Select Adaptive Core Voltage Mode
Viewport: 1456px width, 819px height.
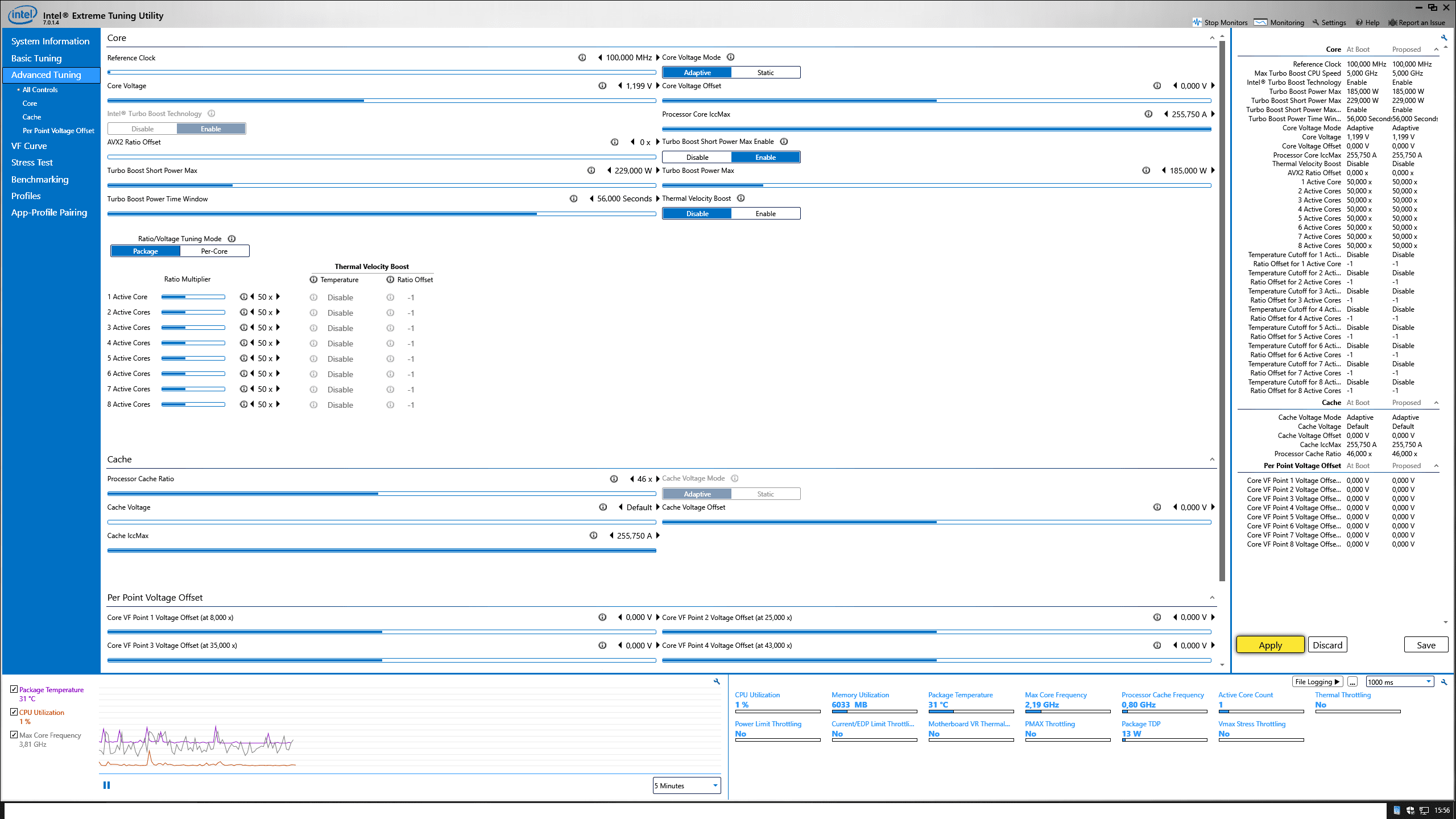click(697, 72)
